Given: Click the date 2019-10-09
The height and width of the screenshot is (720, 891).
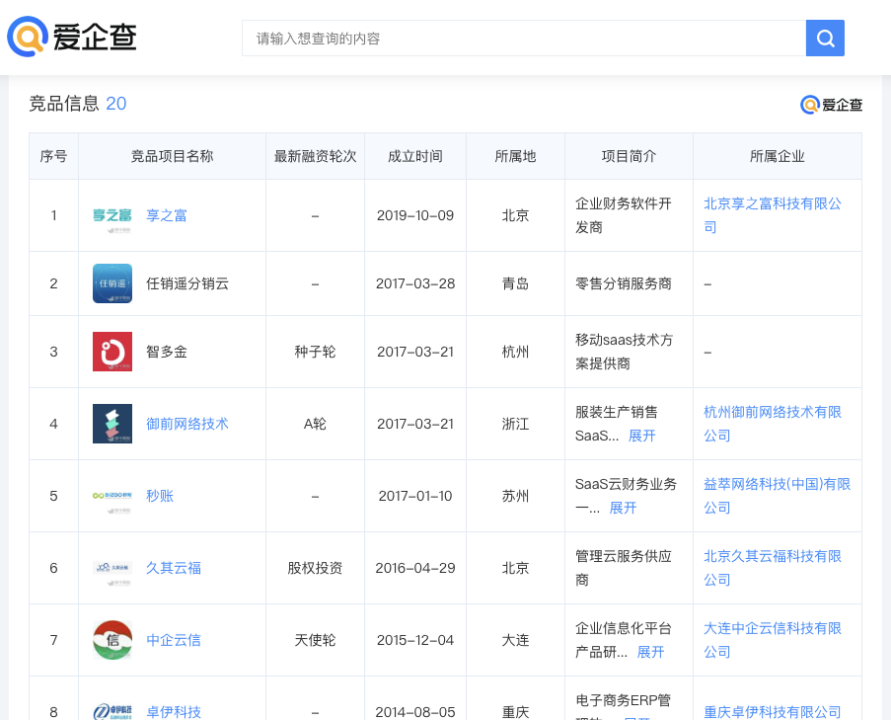Looking at the screenshot, I should click(415, 216).
